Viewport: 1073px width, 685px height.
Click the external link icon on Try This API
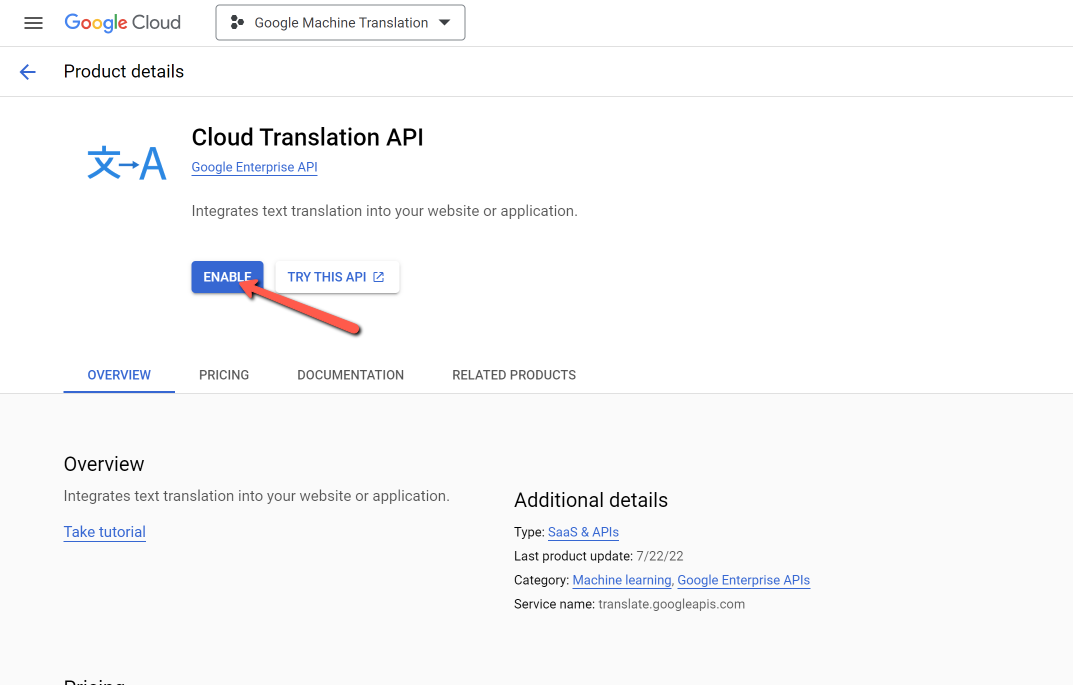point(378,277)
